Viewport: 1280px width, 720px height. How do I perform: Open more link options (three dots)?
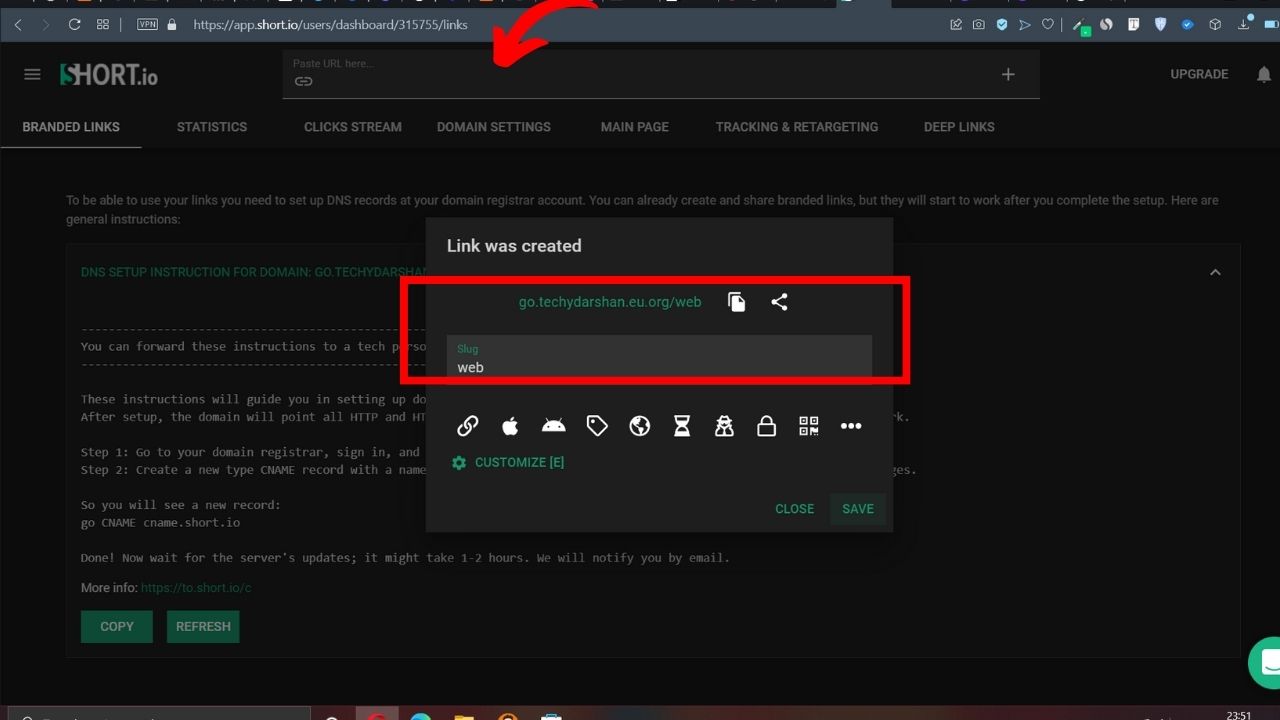point(851,426)
